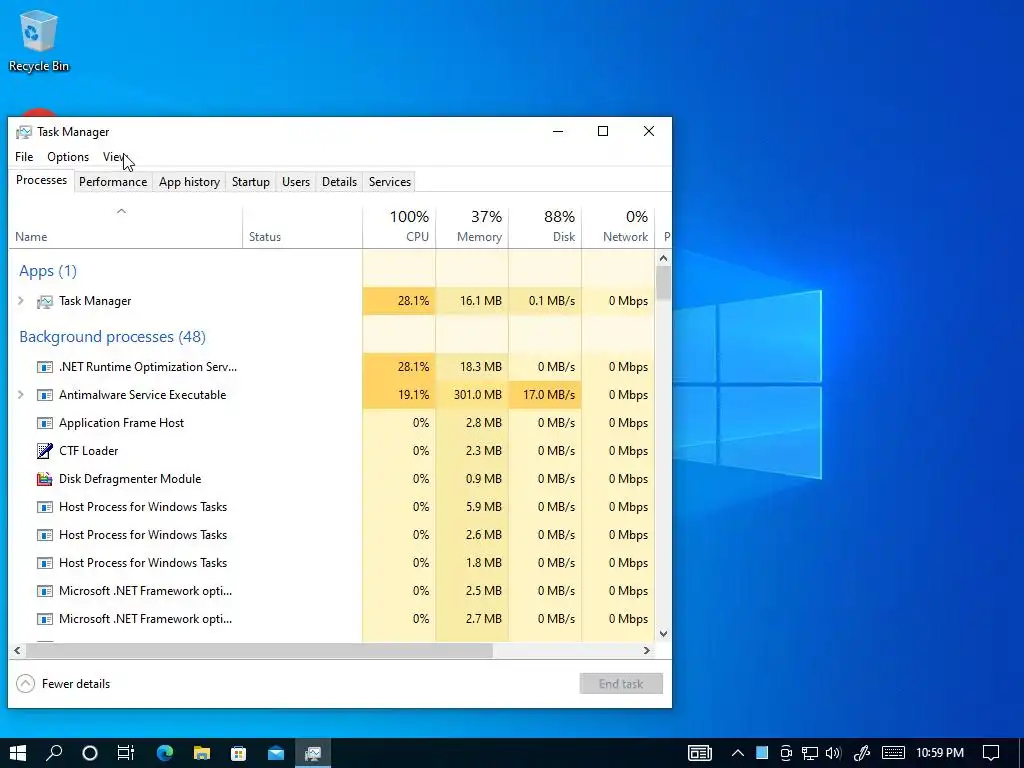Launch Microsoft Edge from taskbar
1024x768 pixels.
coord(165,753)
